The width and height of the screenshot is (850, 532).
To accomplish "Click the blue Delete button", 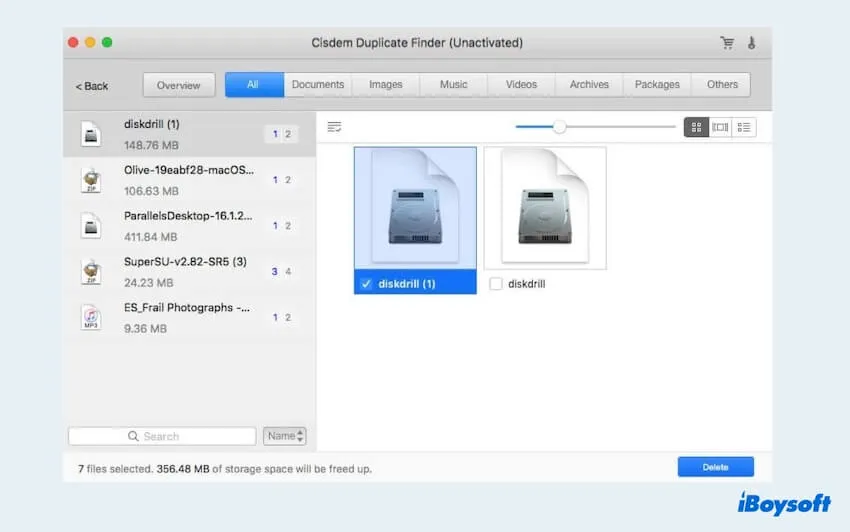I will click(x=716, y=467).
